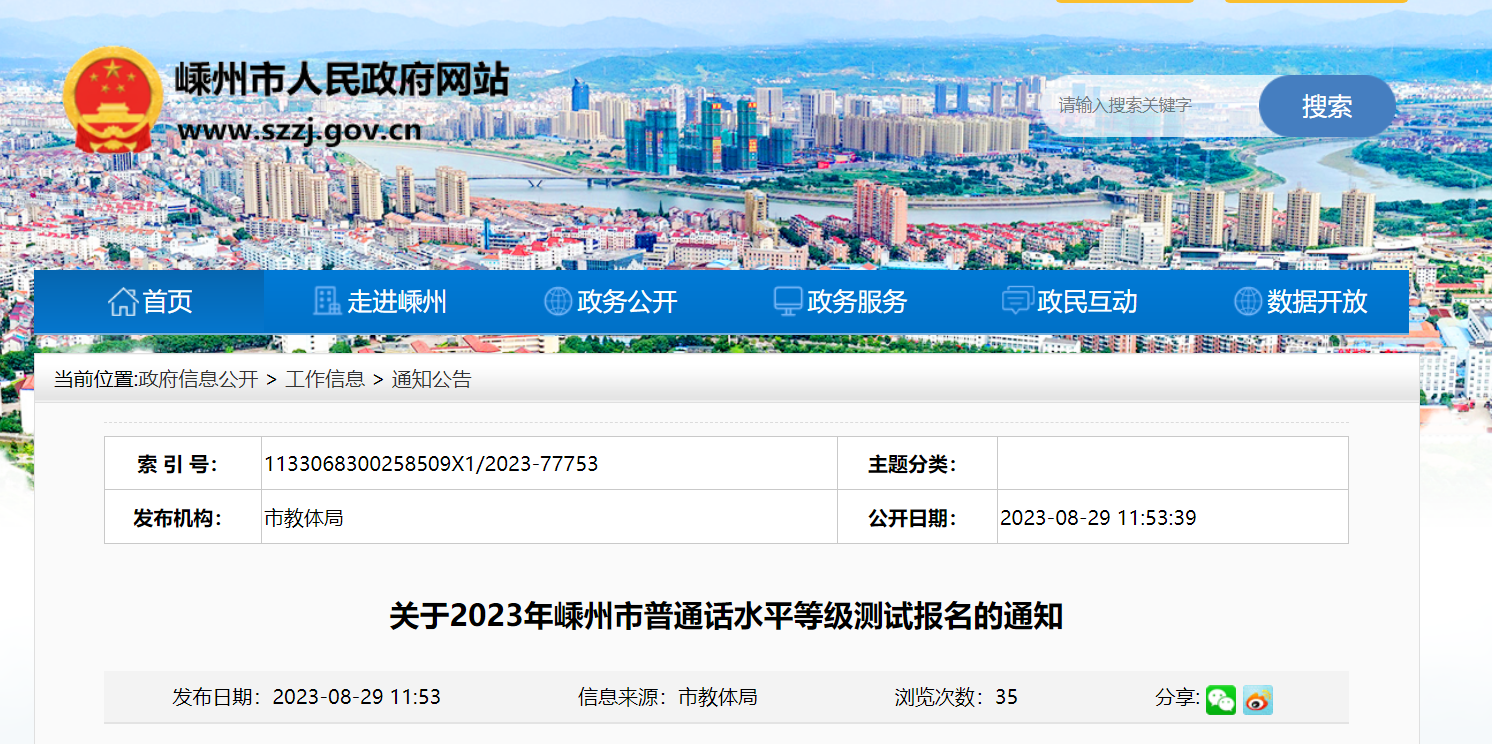The height and width of the screenshot is (744, 1492).
Task: Click the 浏览次数：35 view count
Action: point(956,697)
